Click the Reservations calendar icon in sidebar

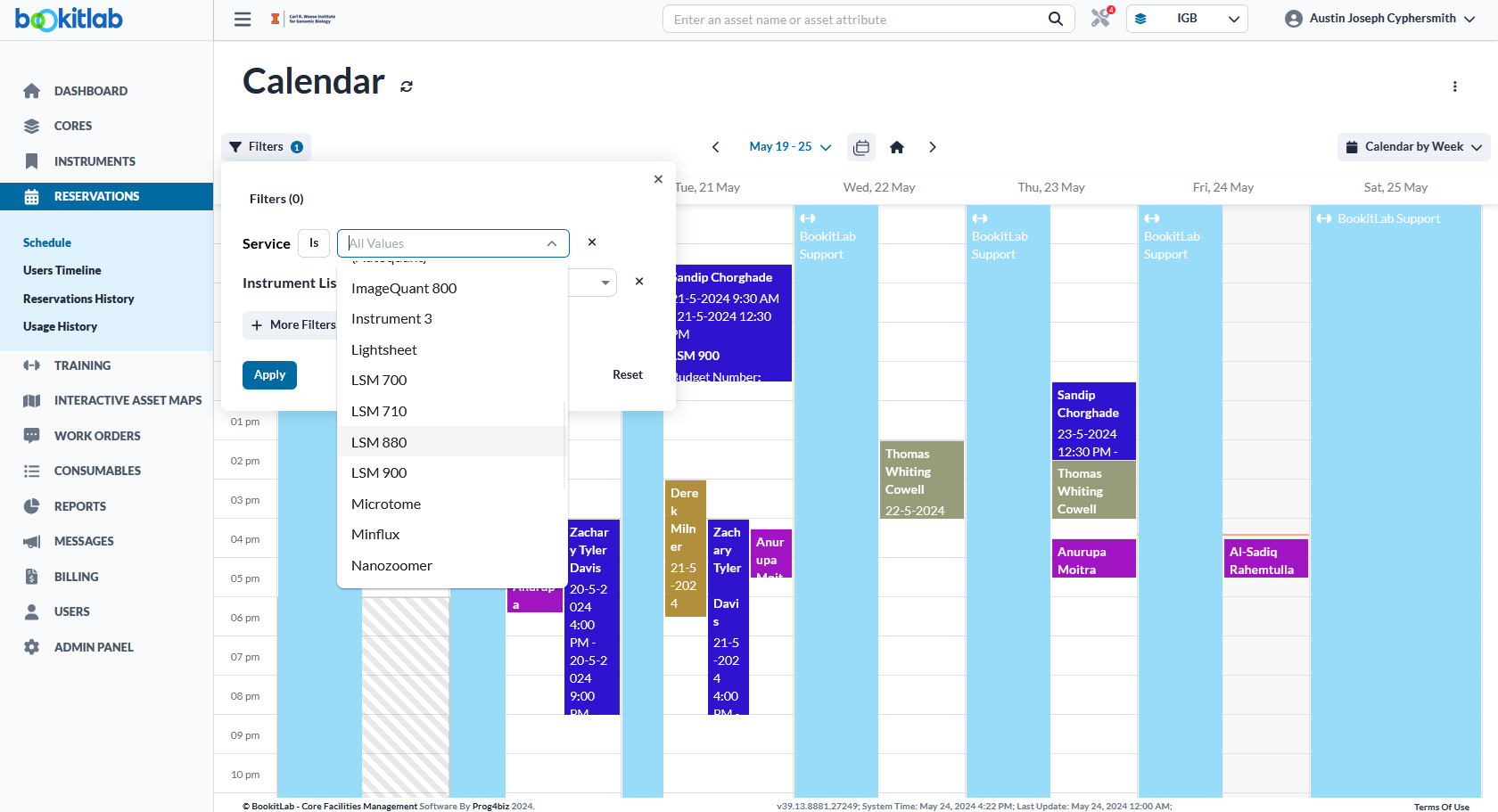(32, 196)
